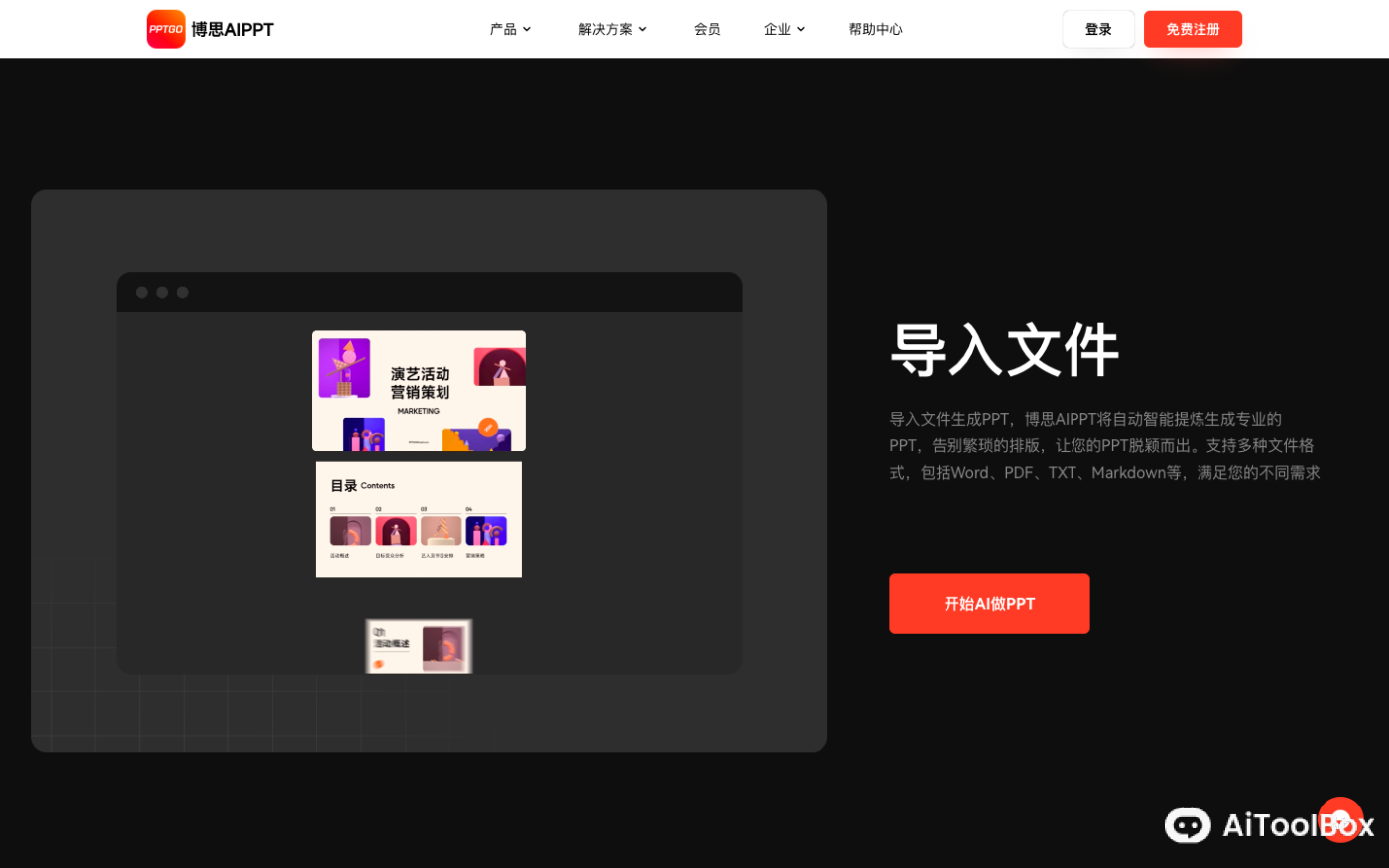Open 帮助中心 from the navigation bar
Screen dimensions: 1389x868
click(x=875, y=29)
